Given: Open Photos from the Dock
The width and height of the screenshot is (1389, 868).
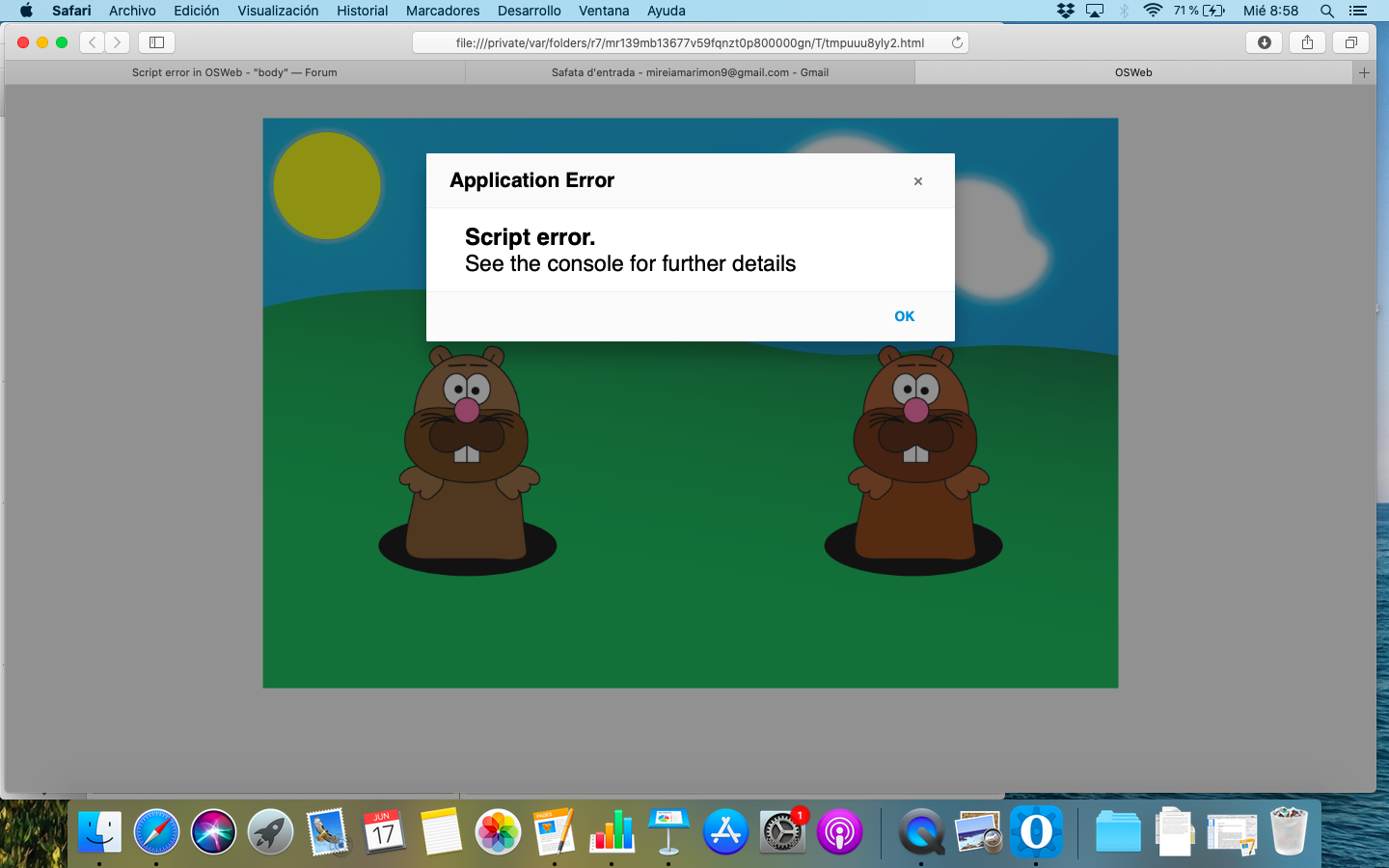Looking at the screenshot, I should (x=498, y=831).
